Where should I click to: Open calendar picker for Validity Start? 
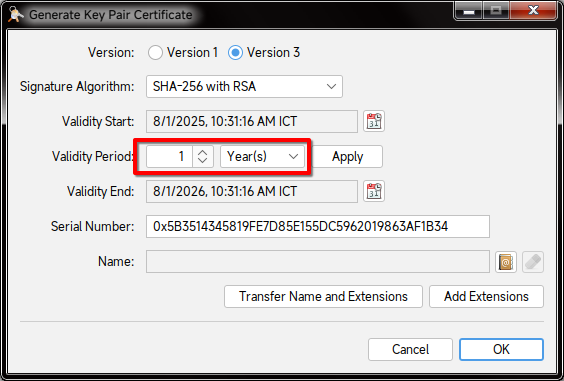coord(374,121)
